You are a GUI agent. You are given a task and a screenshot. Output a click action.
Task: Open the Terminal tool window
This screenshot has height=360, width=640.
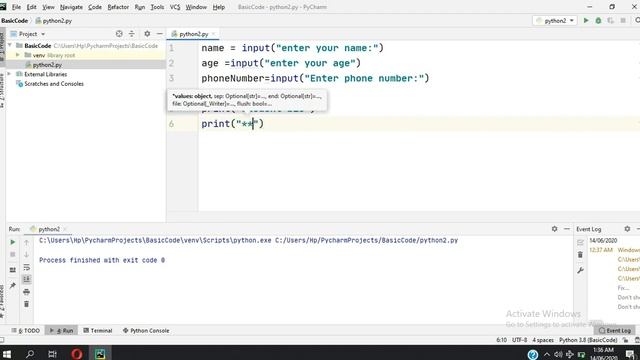pyautogui.click(x=98, y=330)
